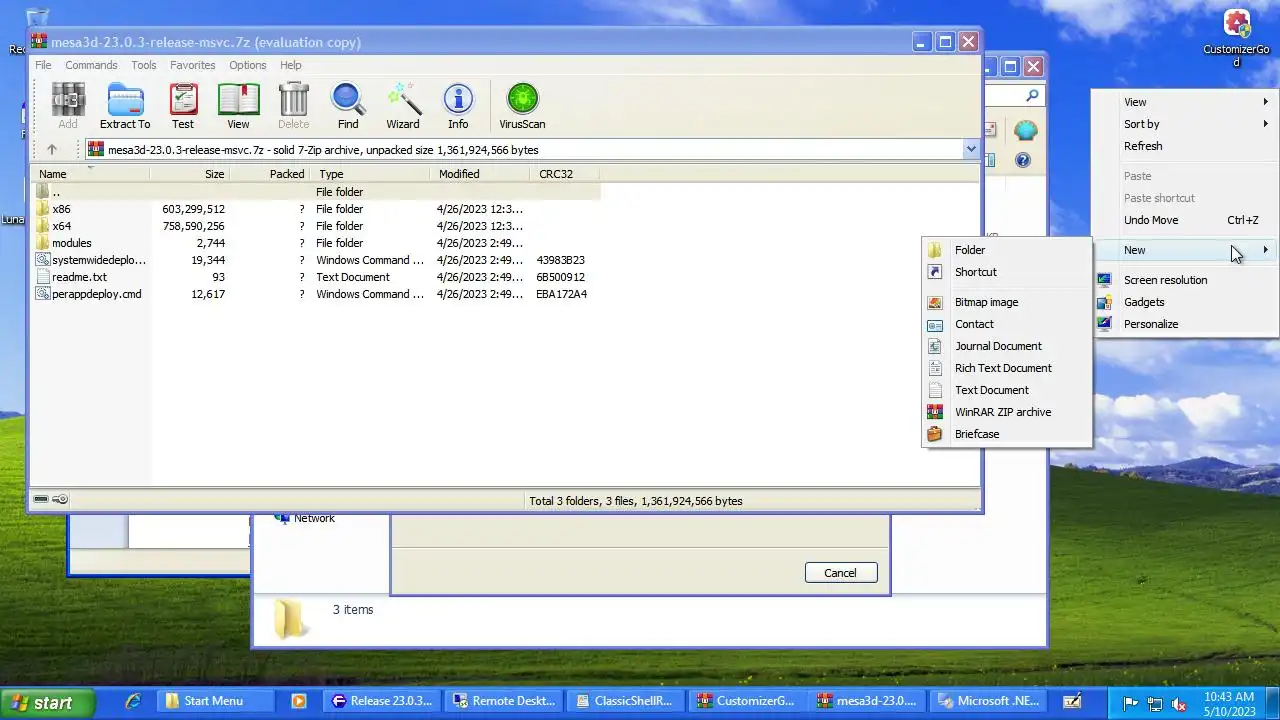This screenshot has height=720, width=1280.
Task: Select the x64 folder row
Action: [x=315, y=226]
